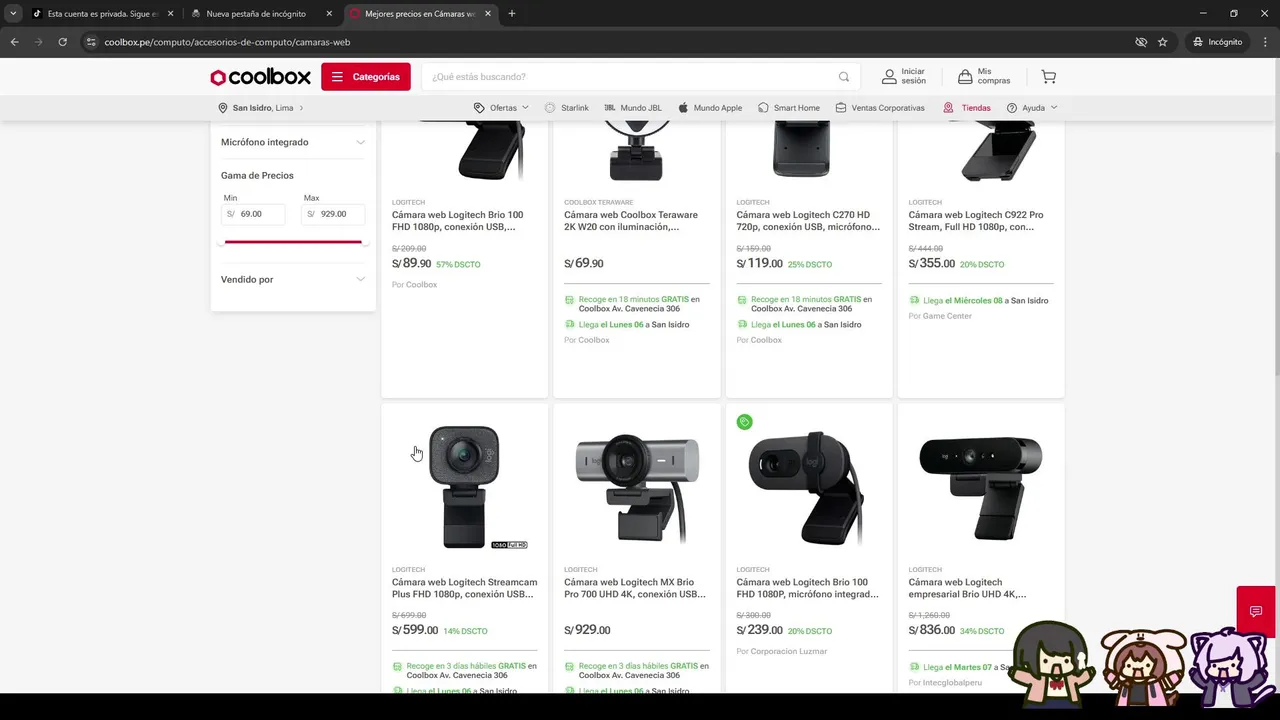Open Mundo Apple menu item
Viewport: 1280px width, 720px height.
click(710, 108)
